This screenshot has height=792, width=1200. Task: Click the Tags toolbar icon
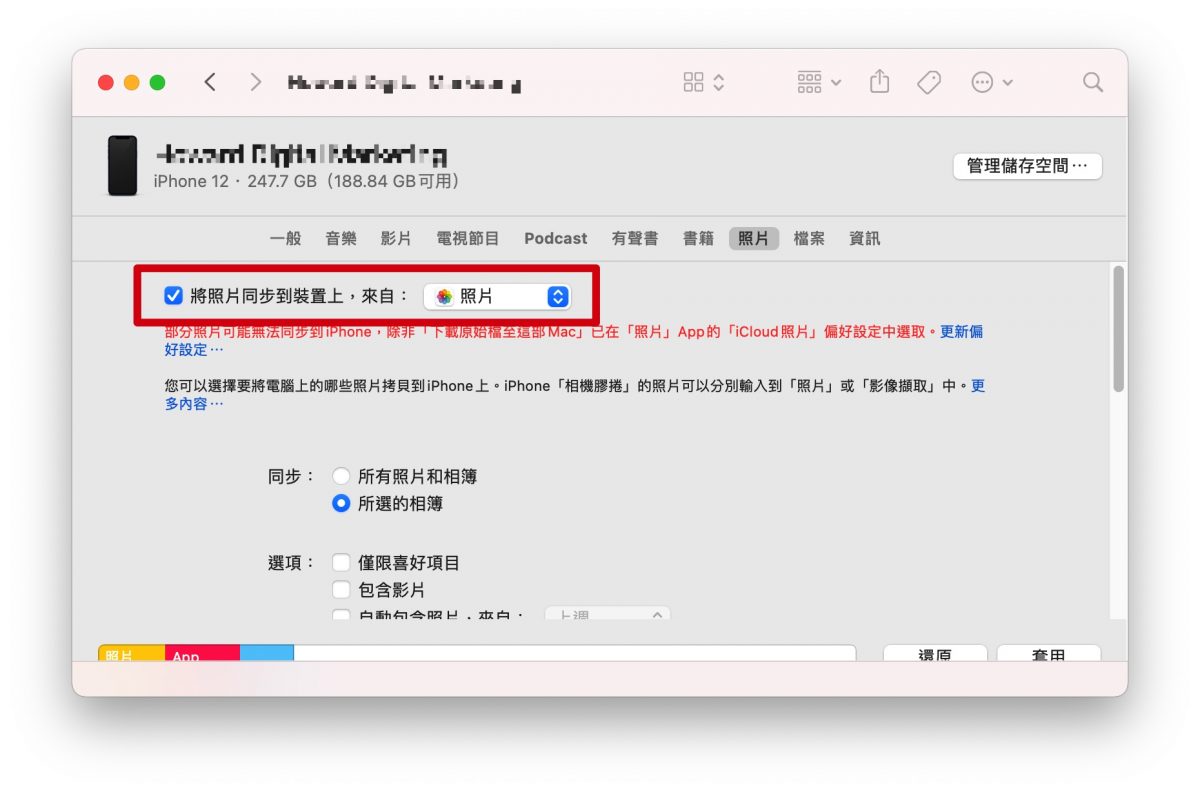(929, 82)
